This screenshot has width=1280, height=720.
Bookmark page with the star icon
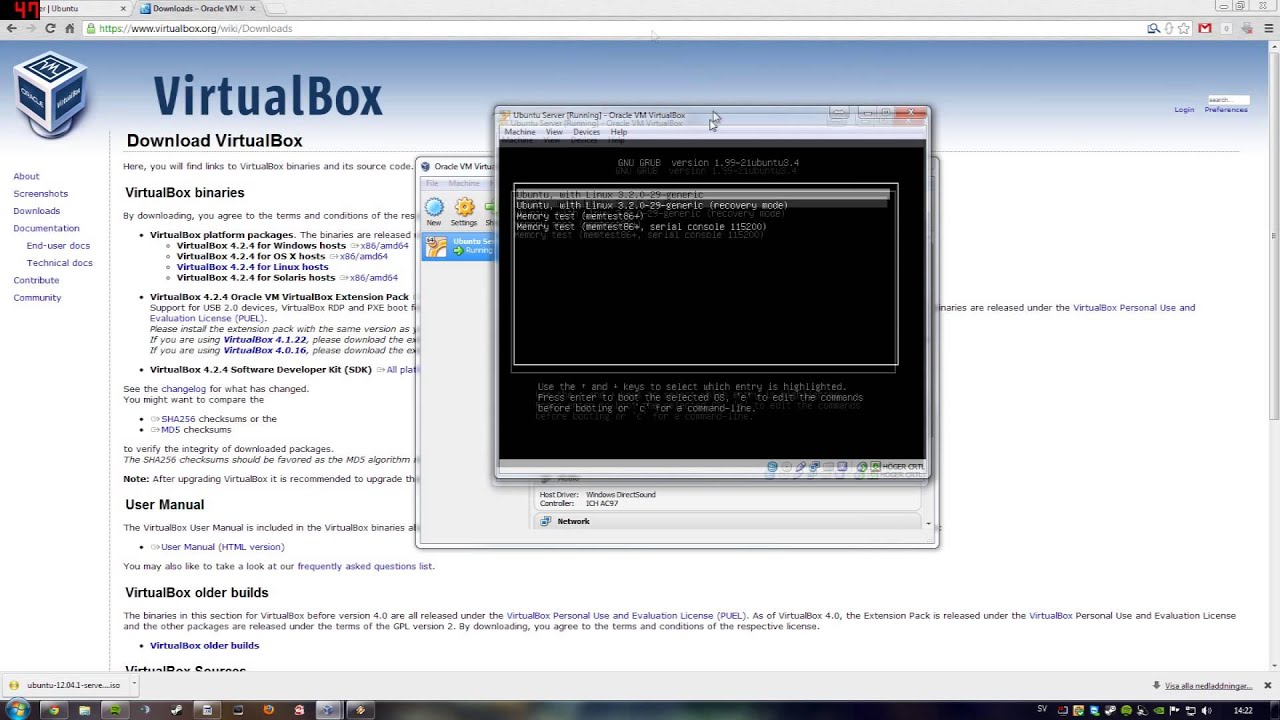[1184, 28]
